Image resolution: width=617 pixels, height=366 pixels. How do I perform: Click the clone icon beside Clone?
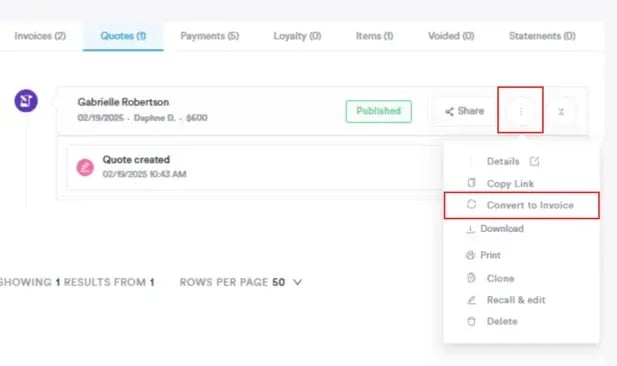[471, 278]
